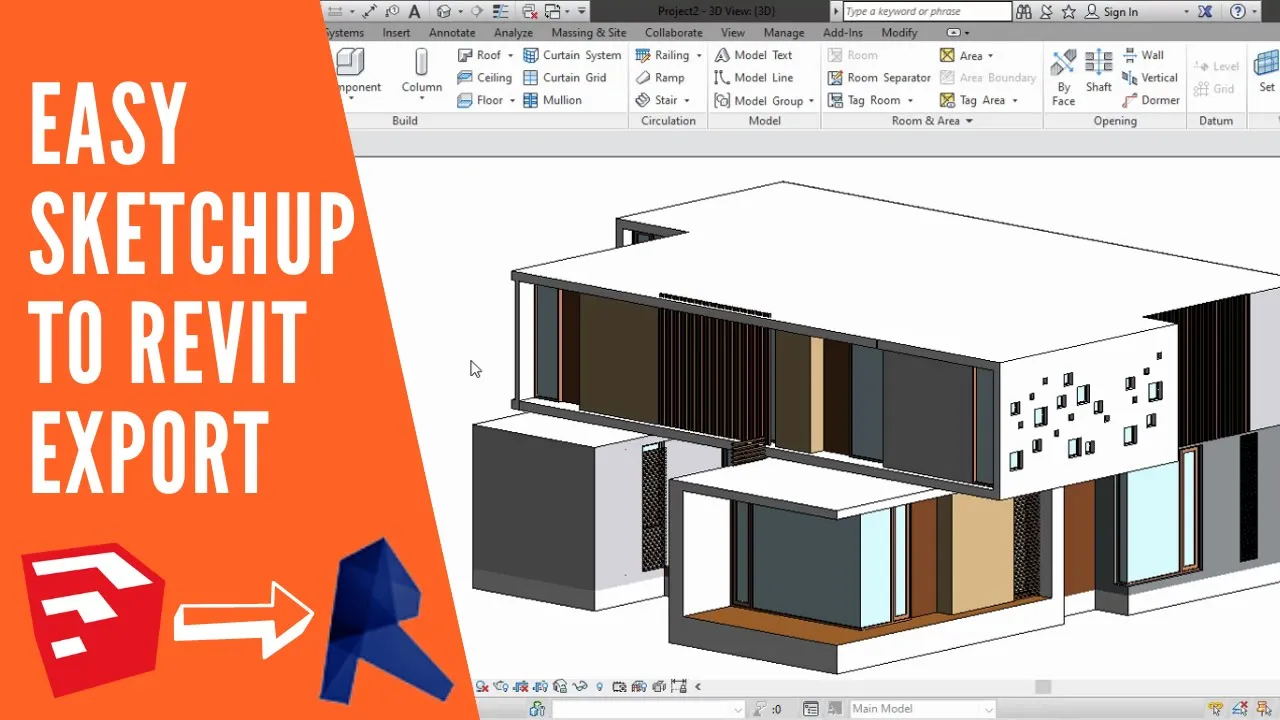The height and width of the screenshot is (720, 1280).
Task: Expand the Floor dropdown arrow
Action: (x=512, y=101)
